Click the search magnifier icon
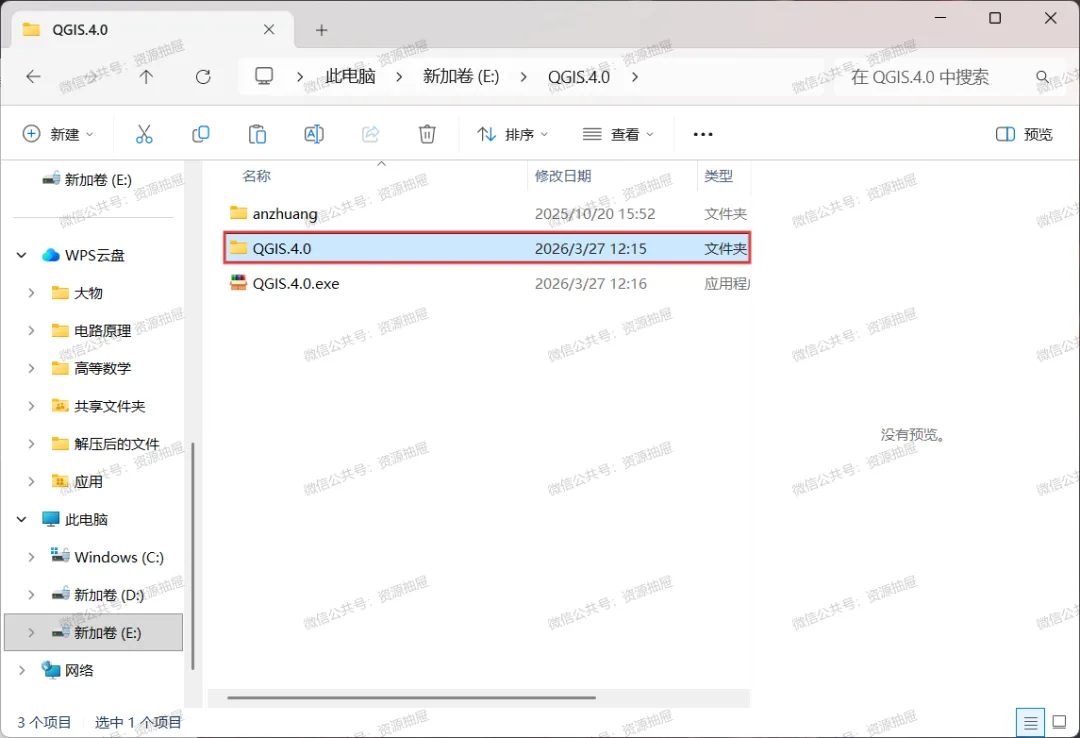1080x738 pixels. coord(1043,76)
